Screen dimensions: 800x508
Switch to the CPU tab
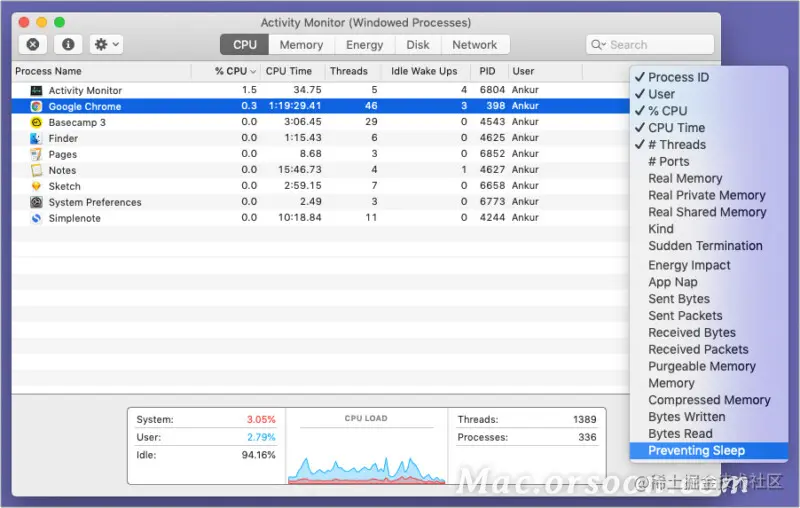coord(244,45)
